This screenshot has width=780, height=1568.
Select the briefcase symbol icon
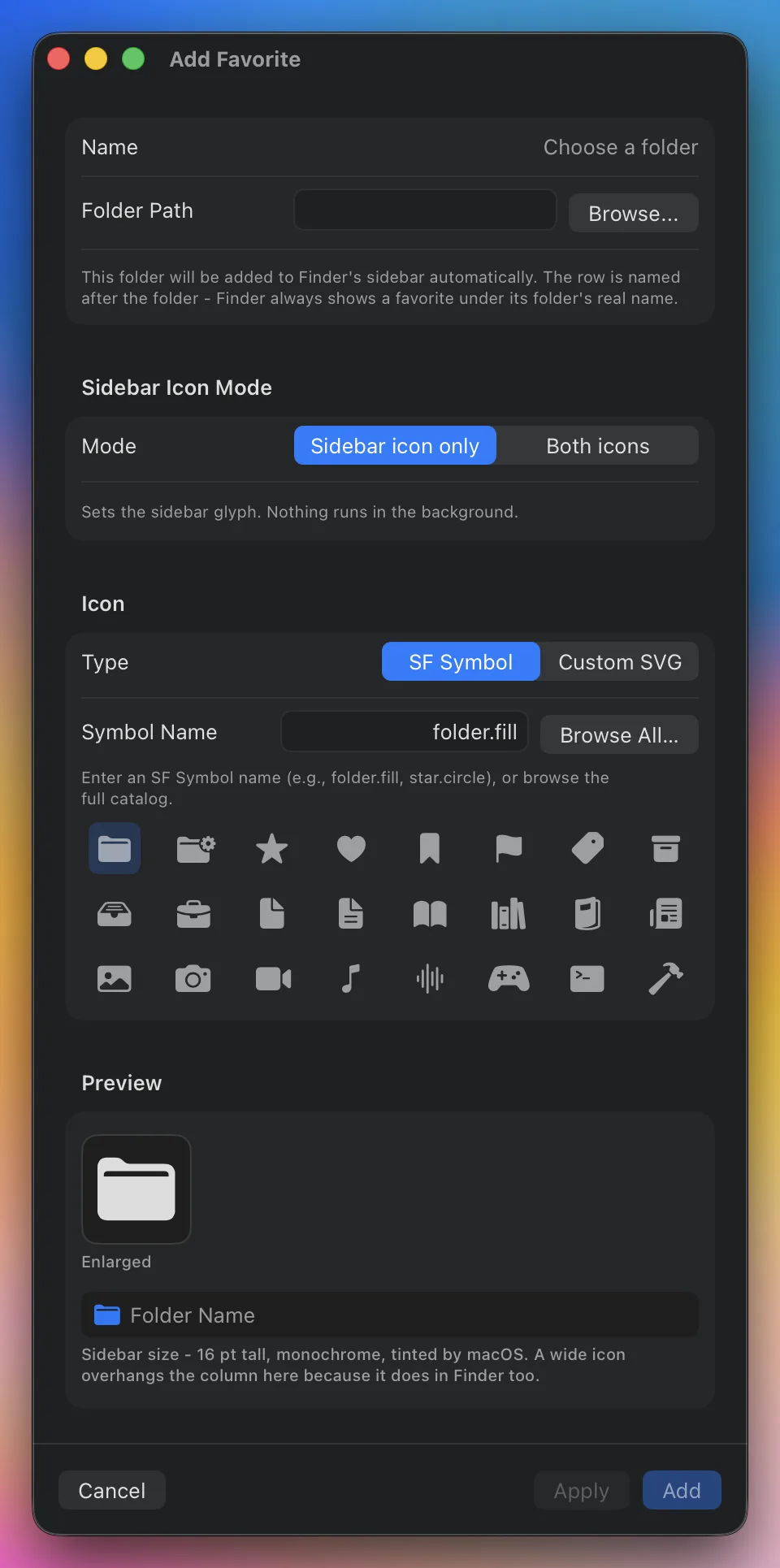point(193,914)
